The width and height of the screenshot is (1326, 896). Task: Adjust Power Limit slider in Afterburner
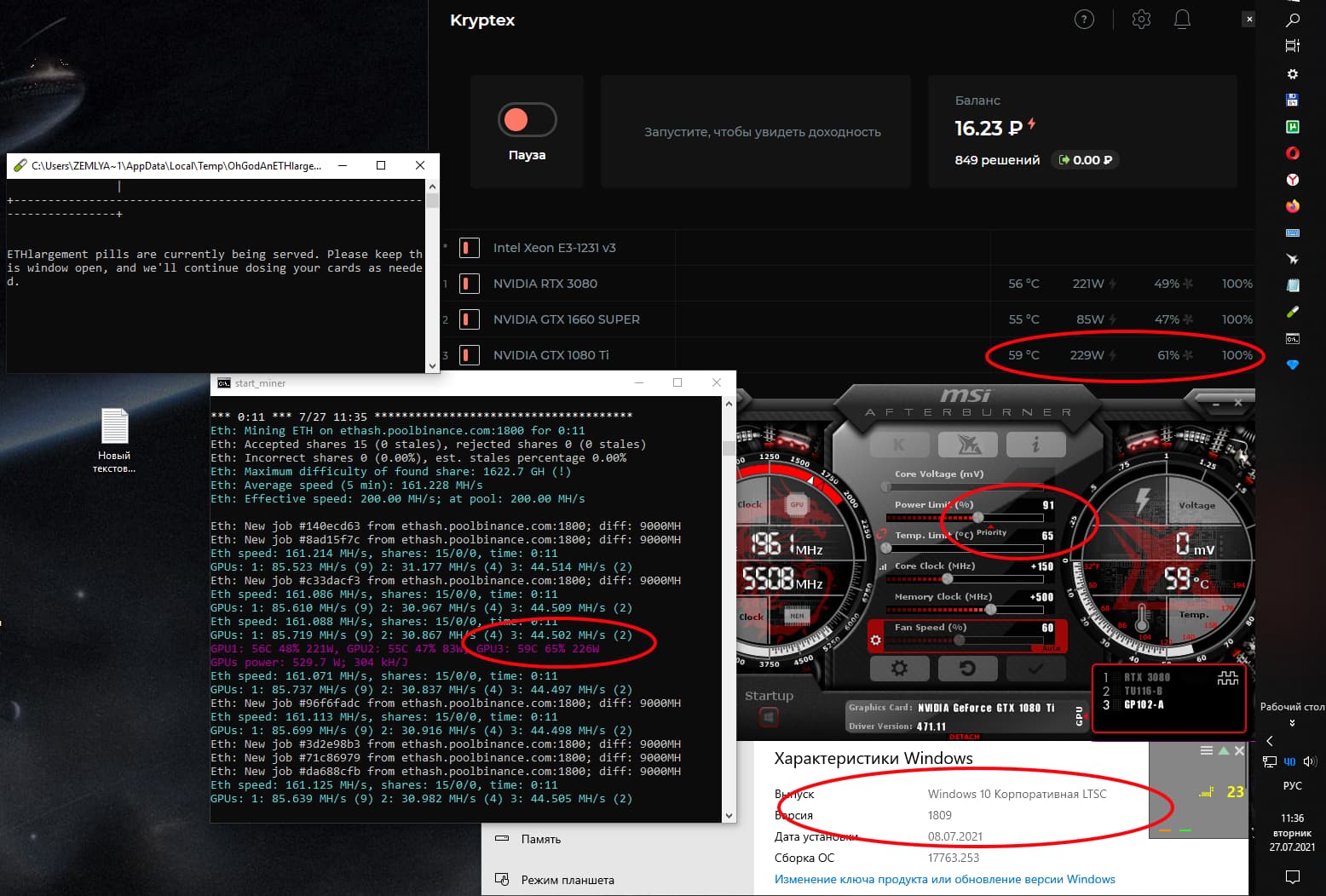point(978,518)
